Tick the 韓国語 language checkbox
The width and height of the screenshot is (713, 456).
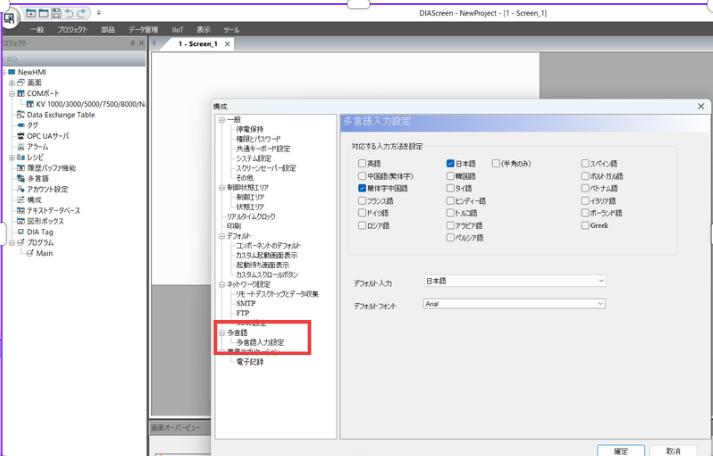tap(451, 176)
